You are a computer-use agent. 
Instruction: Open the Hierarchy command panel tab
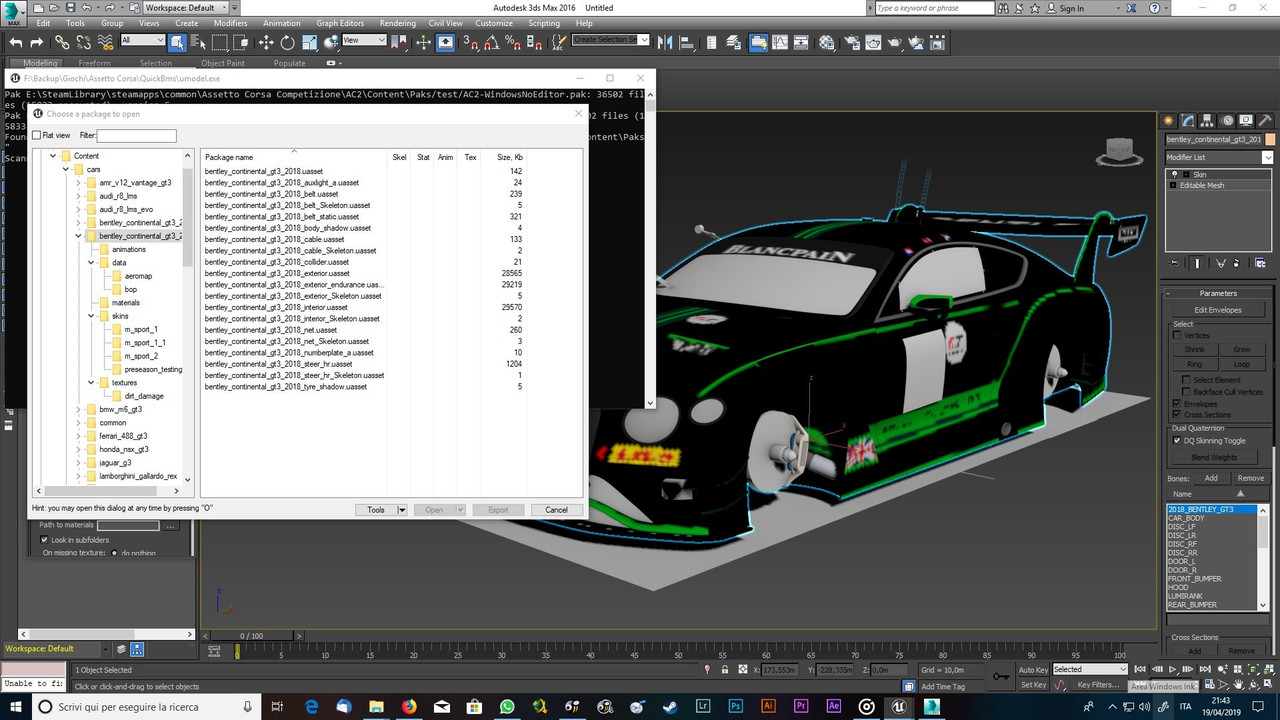point(1208,121)
